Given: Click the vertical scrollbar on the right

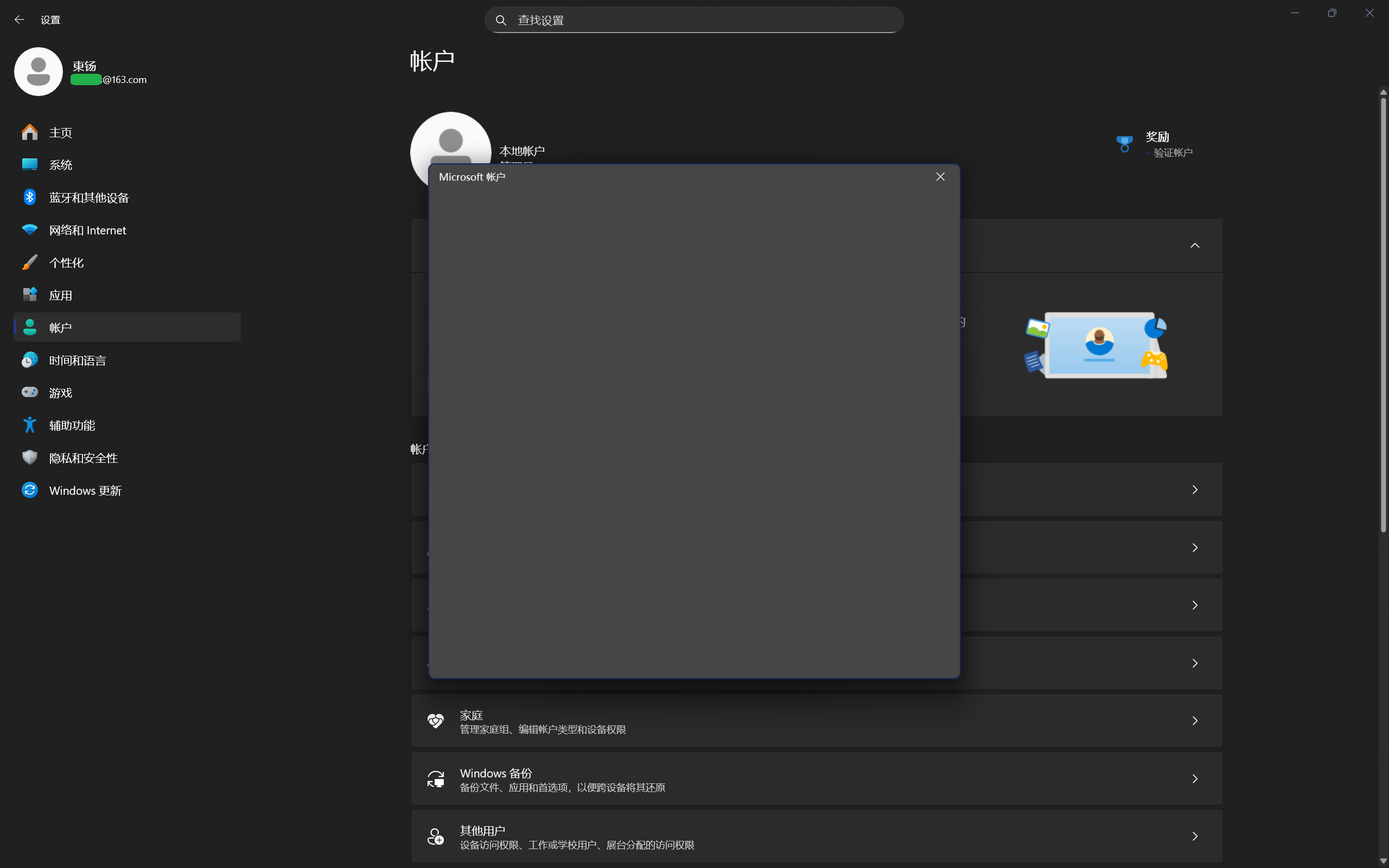Looking at the screenshot, I should pos(1383,316).
